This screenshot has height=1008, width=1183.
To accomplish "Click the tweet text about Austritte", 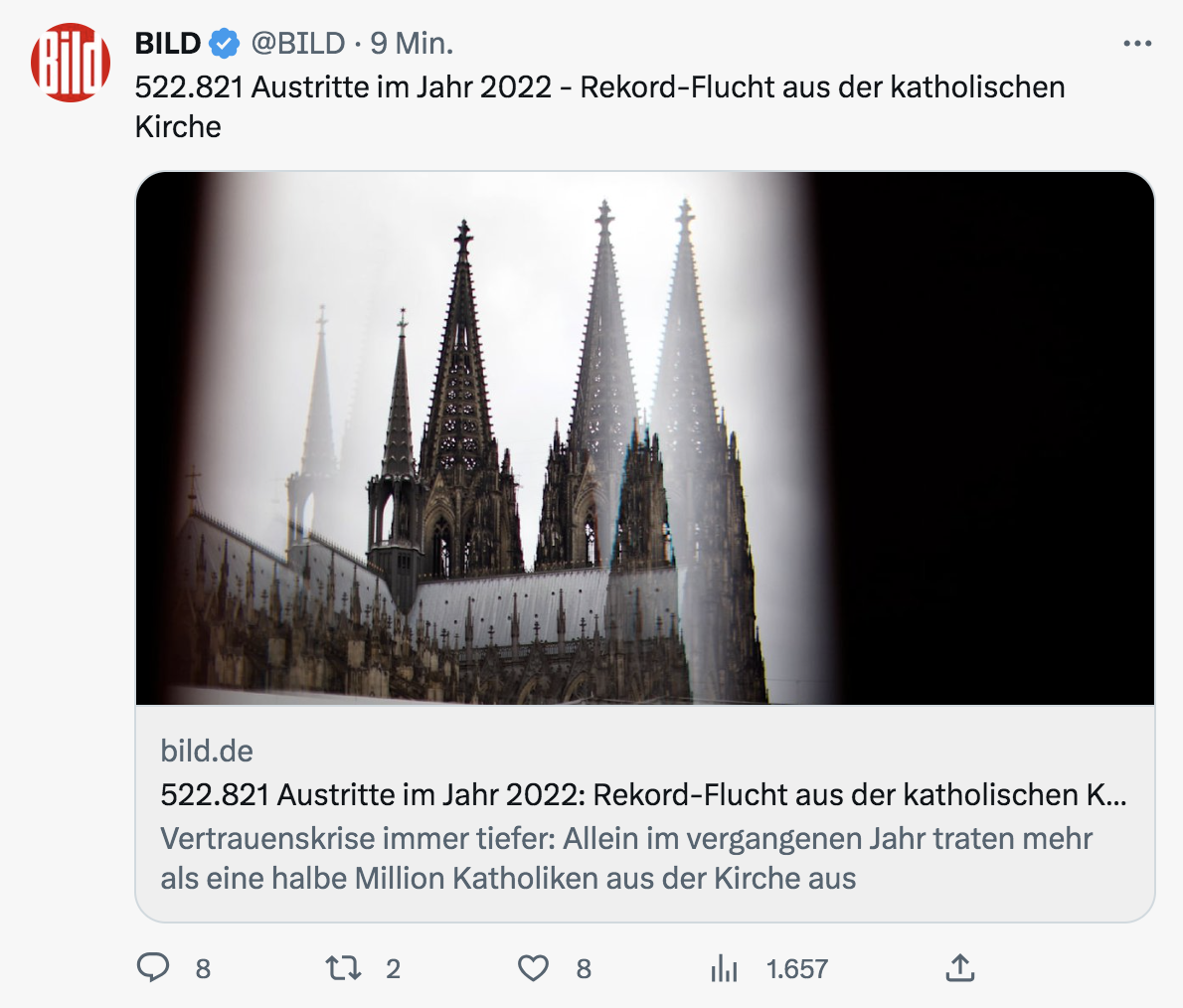I will [599, 106].
